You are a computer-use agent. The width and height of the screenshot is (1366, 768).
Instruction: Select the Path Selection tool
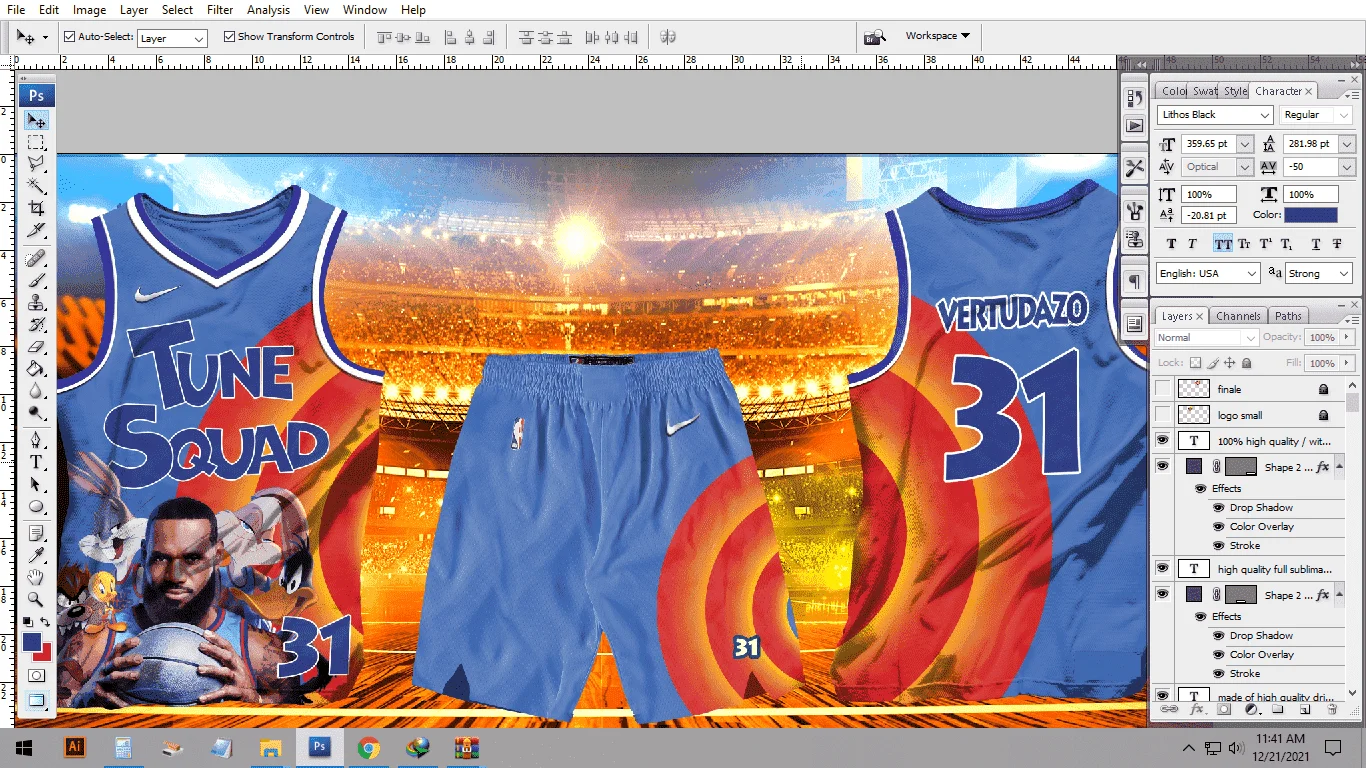tap(36, 485)
